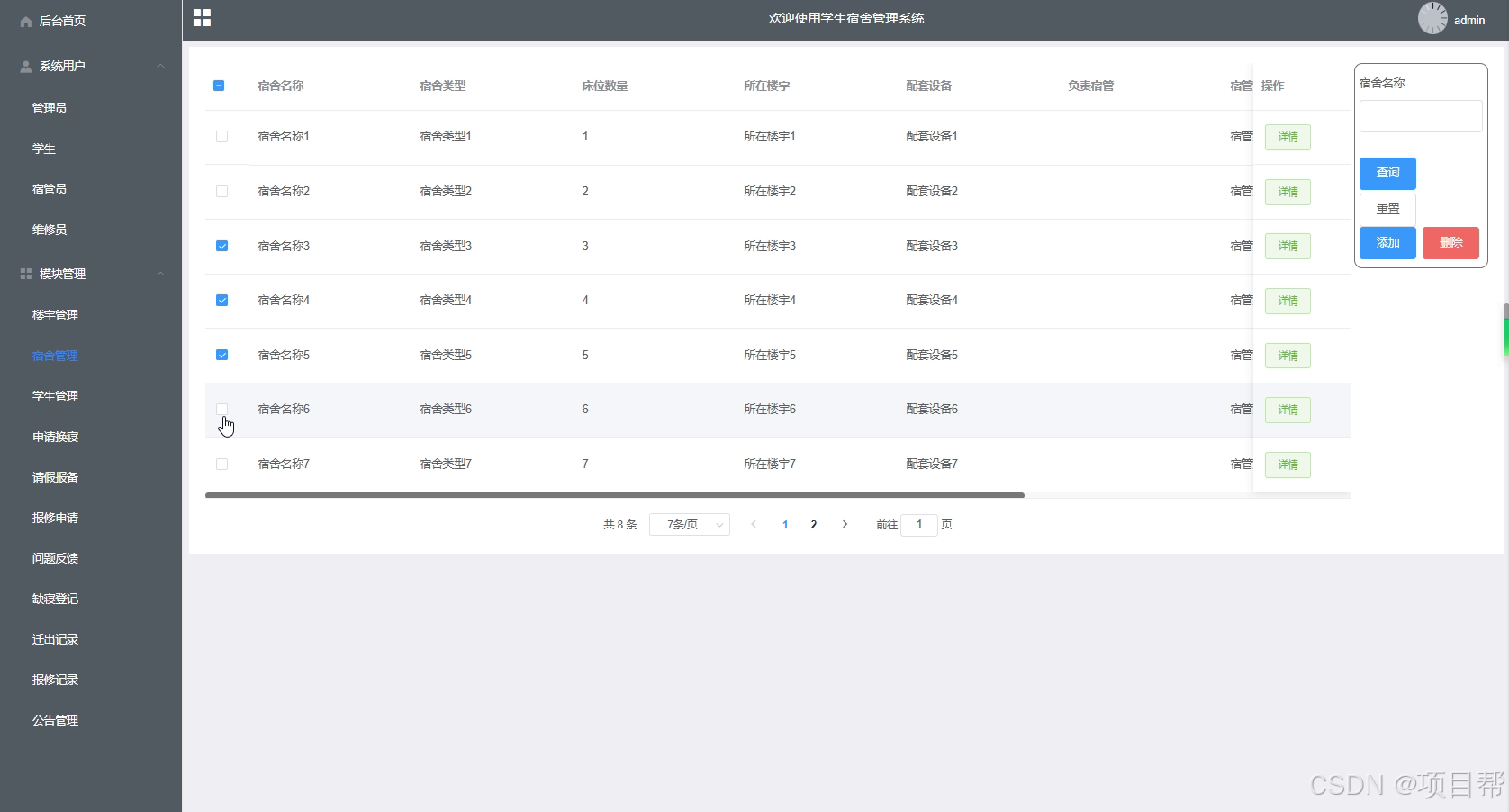Open the admin avatar icon
Image resolution: width=1509 pixels, height=812 pixels.
pyautogui.click(x=1432, y=18)
